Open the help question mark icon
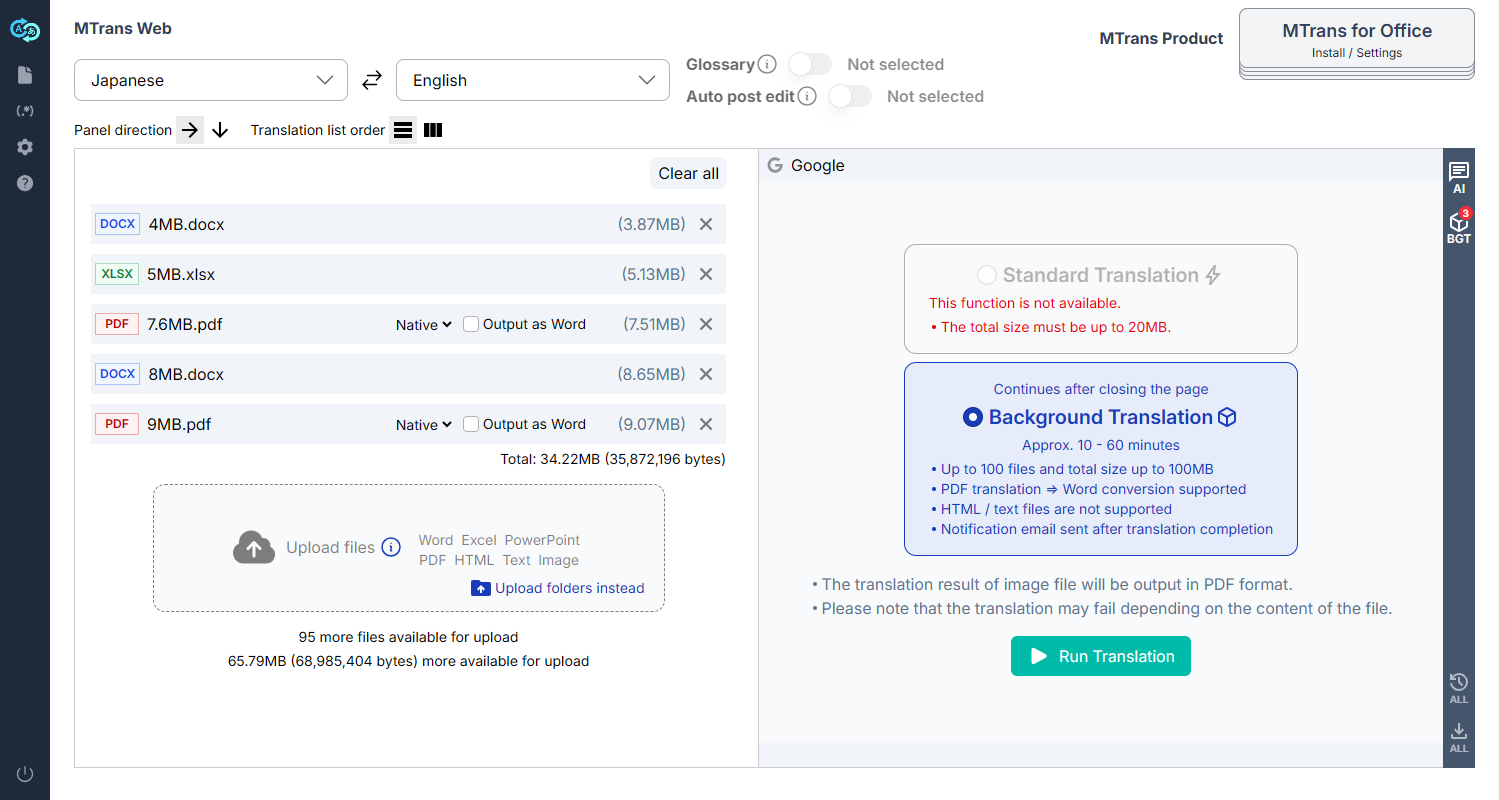The height and width of the screenshot is (800, 1499). 25,183
